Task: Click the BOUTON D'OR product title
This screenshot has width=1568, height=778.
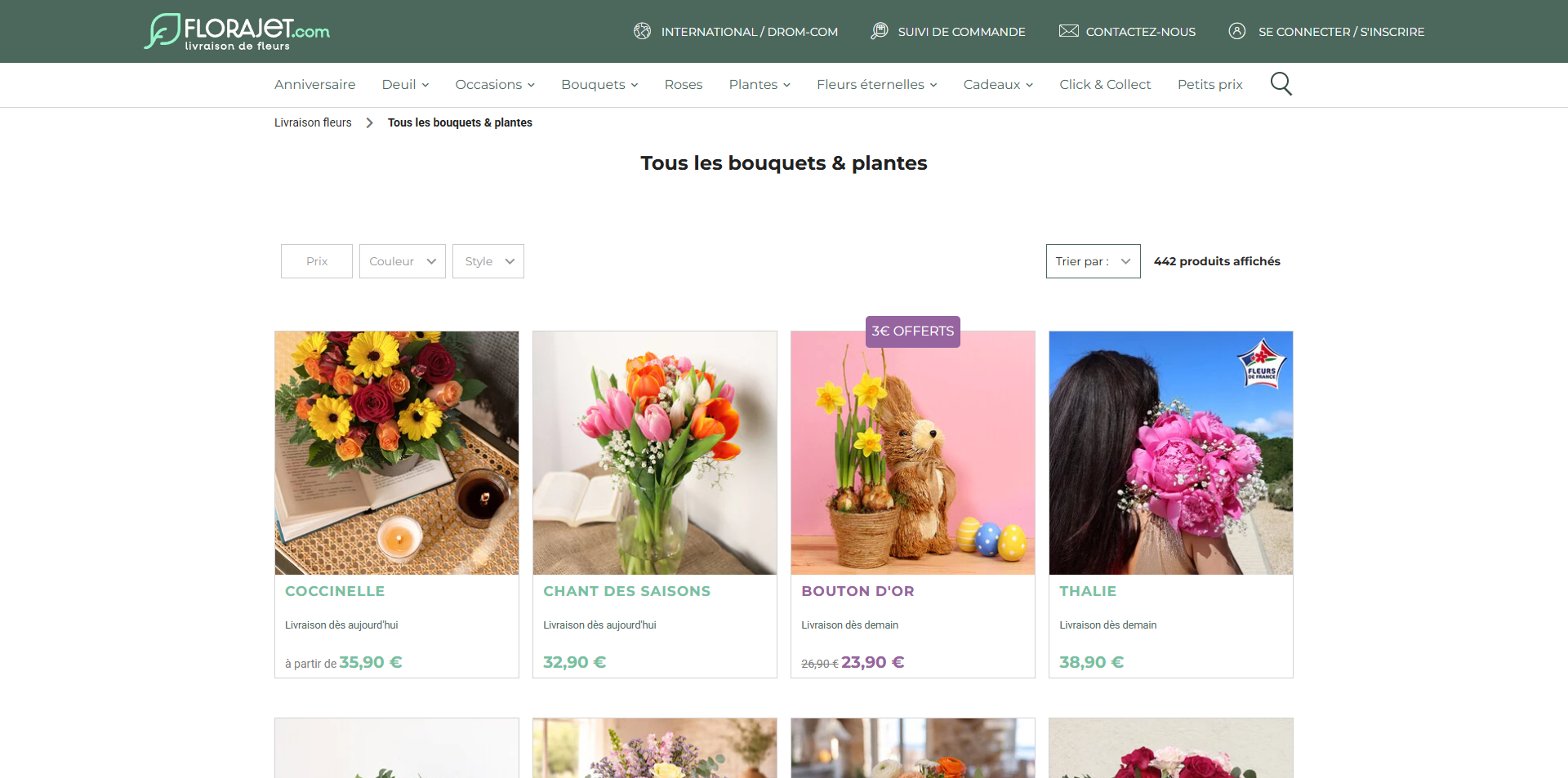Action: pos(857,591)
